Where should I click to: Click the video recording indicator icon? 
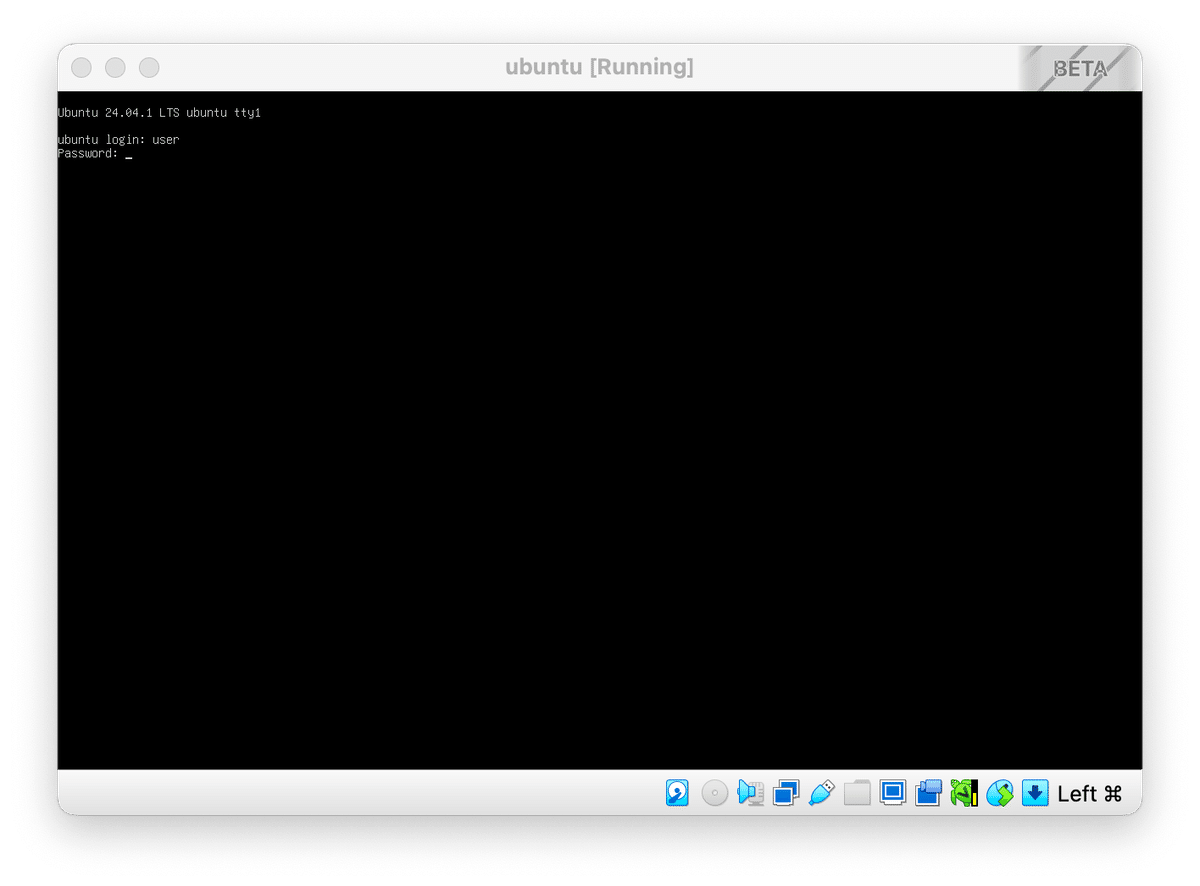point(928,794)
